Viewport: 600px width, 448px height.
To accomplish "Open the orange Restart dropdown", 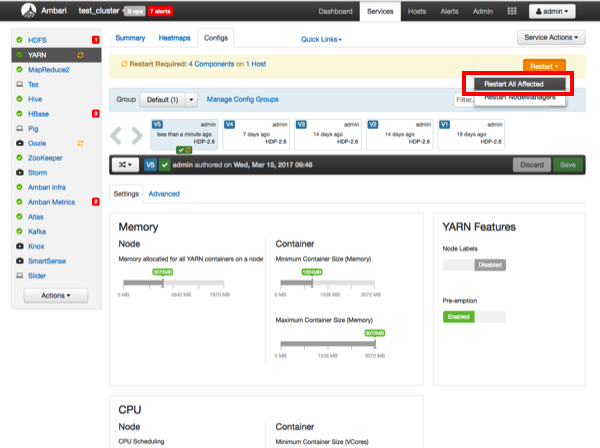I will pyautogui.click(x=544, y=66).
